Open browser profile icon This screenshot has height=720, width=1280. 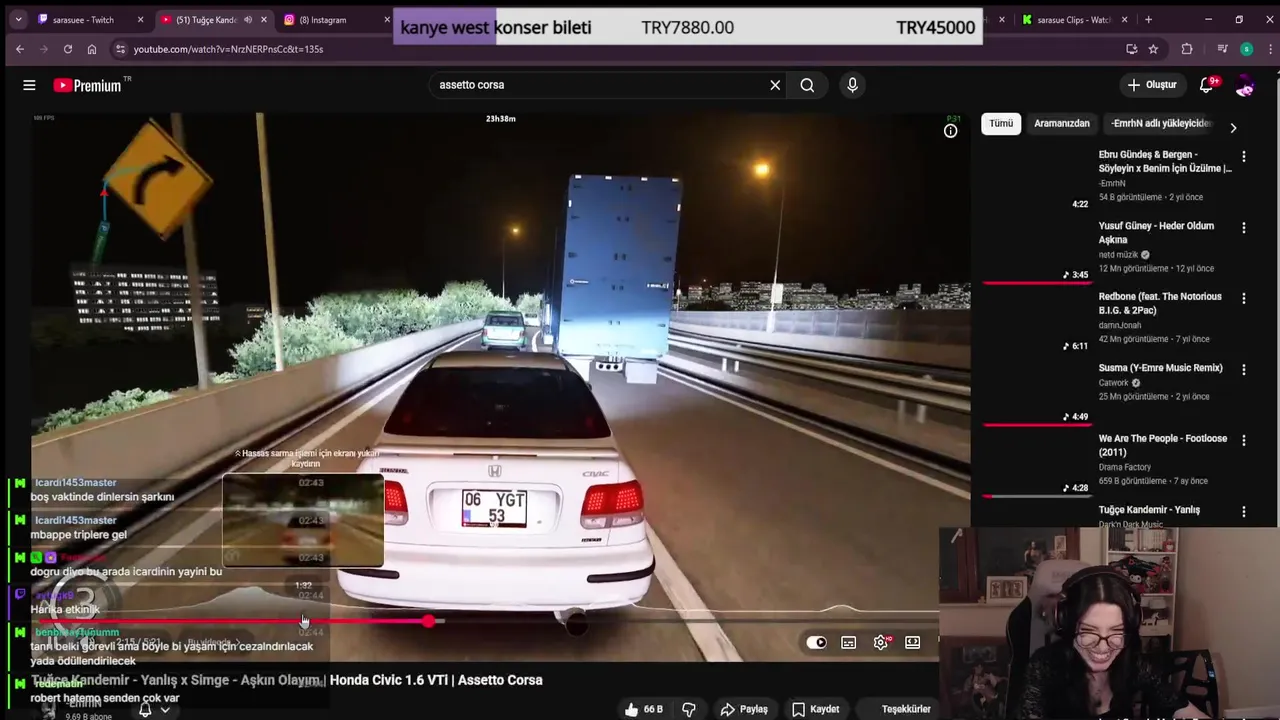[x=1246, y=49]
